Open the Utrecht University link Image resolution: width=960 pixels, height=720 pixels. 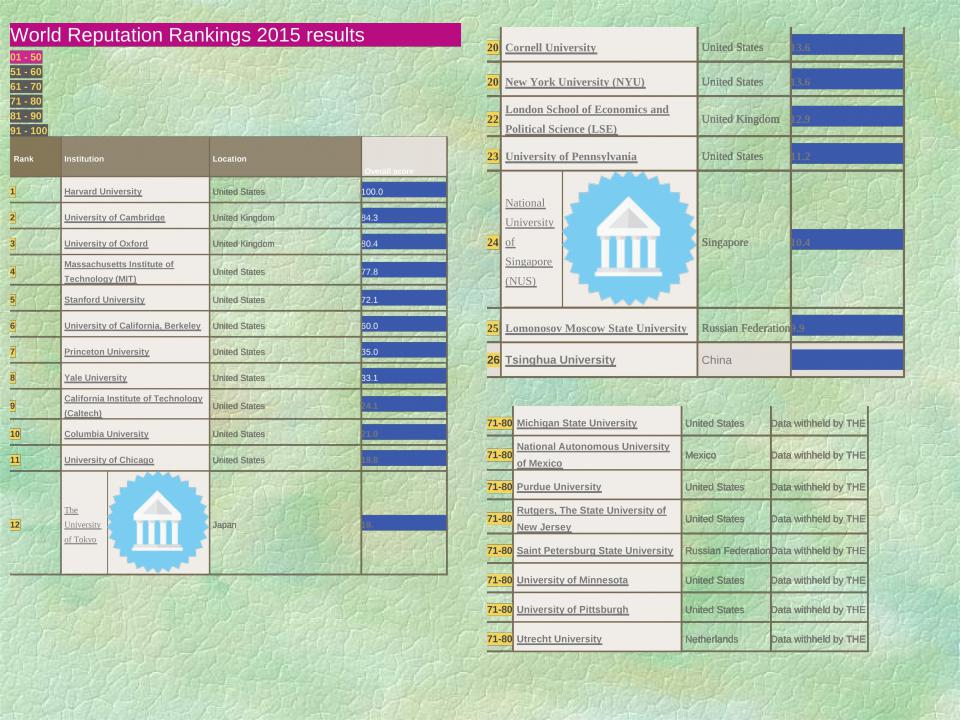tap(559, 639)
